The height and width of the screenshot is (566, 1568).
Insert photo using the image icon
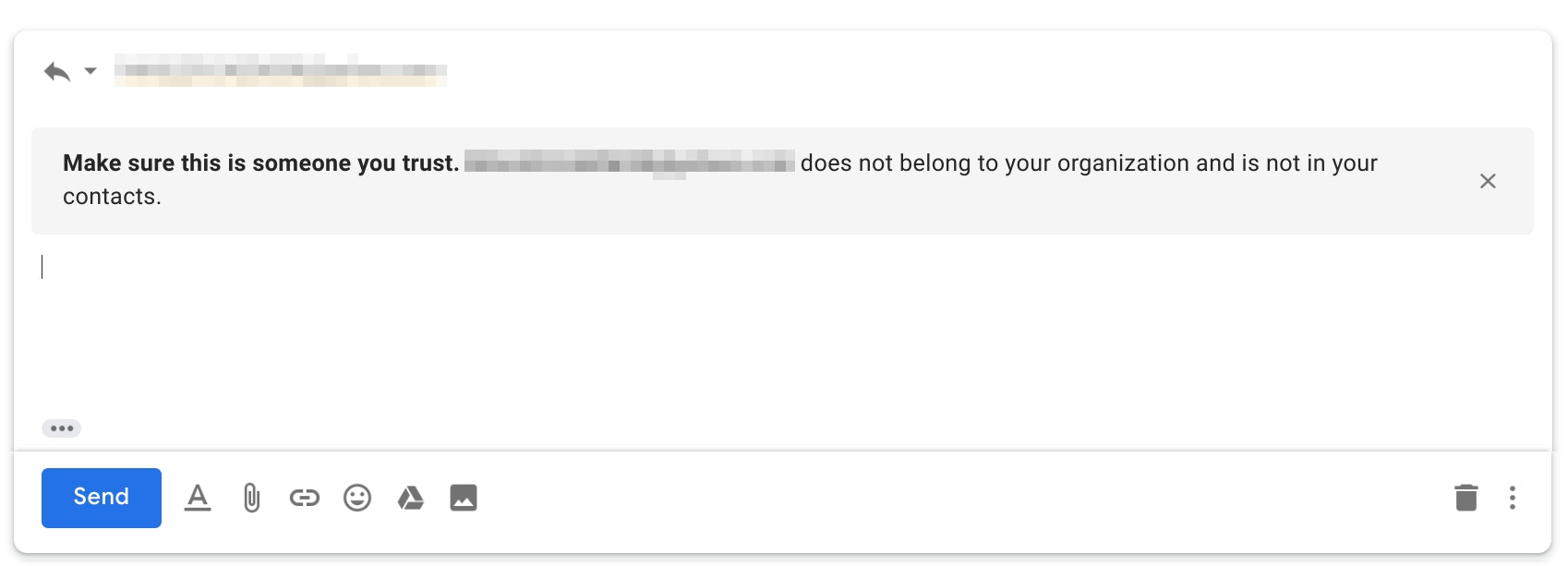pos(464,498)
